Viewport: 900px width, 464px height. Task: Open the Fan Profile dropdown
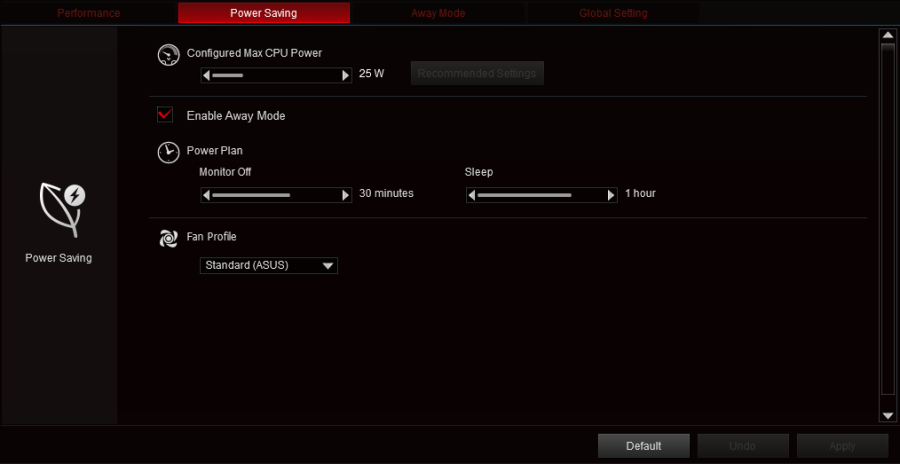point(268,266)
